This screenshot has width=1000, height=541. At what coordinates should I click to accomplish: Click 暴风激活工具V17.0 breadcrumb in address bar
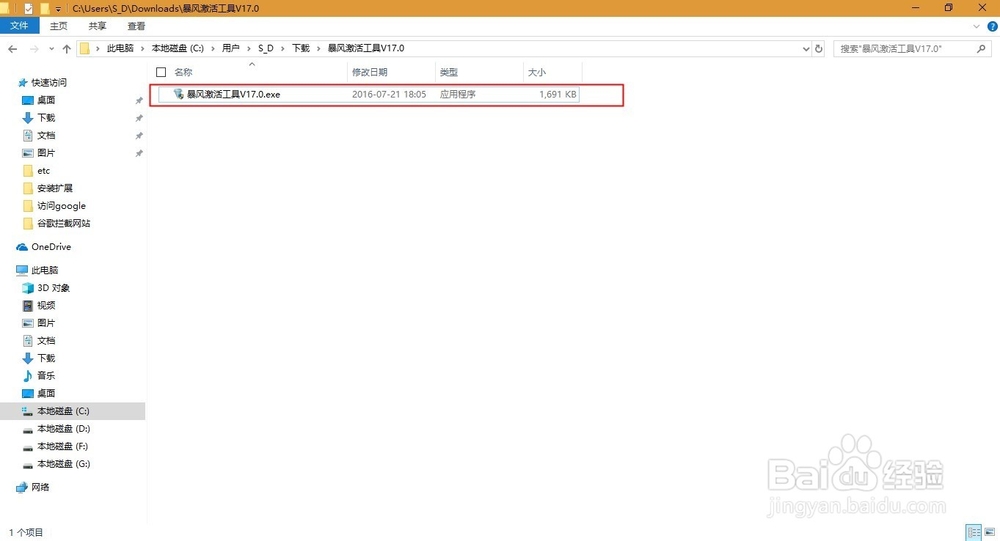click(x=366, y=48)
